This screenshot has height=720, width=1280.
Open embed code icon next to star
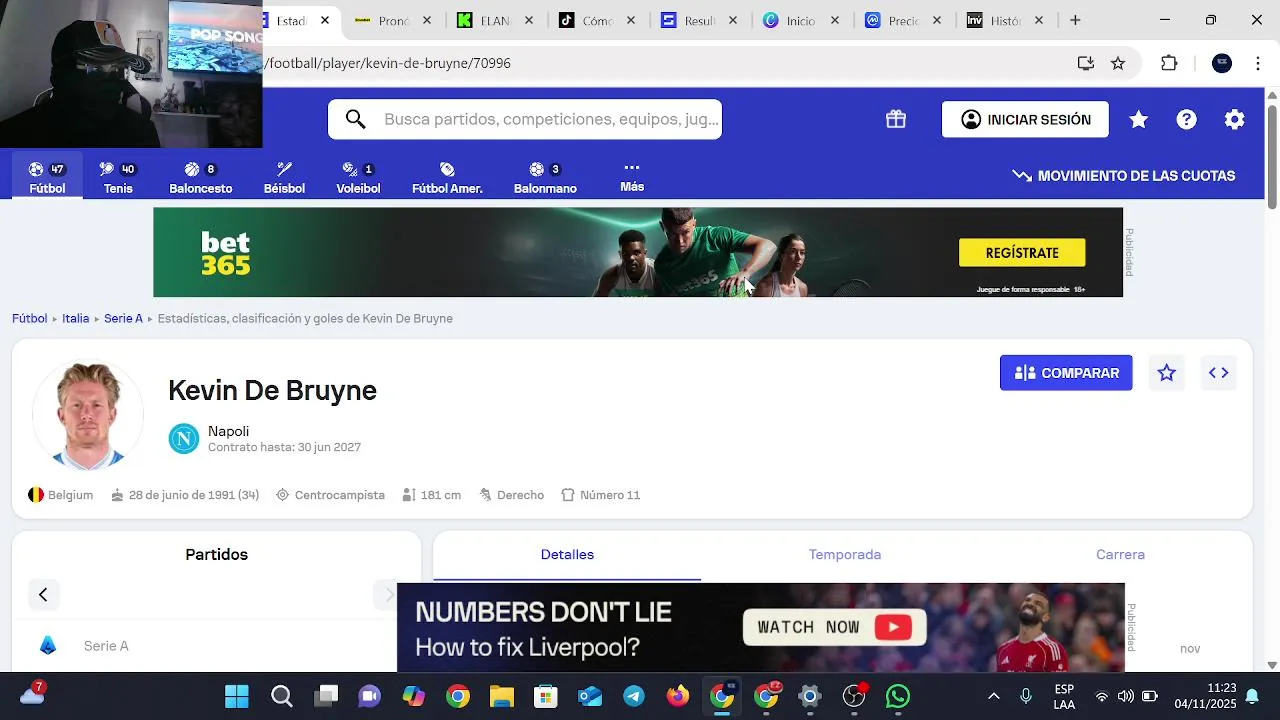[1218, 373]
